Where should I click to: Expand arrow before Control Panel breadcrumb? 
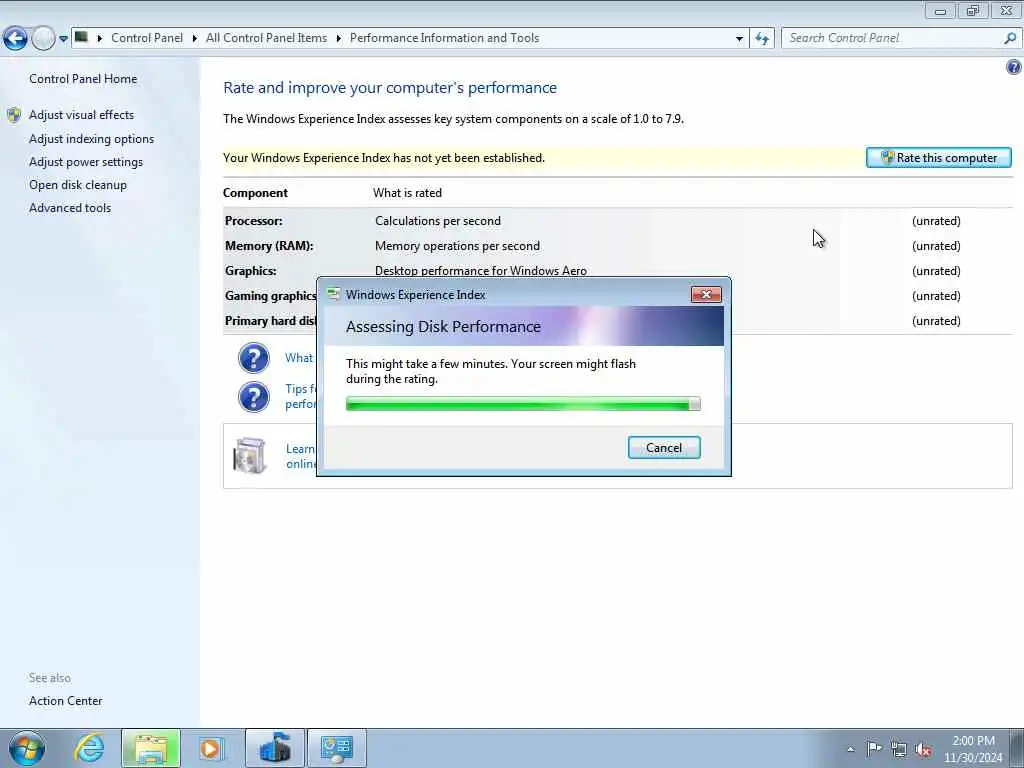click(100, 39)
